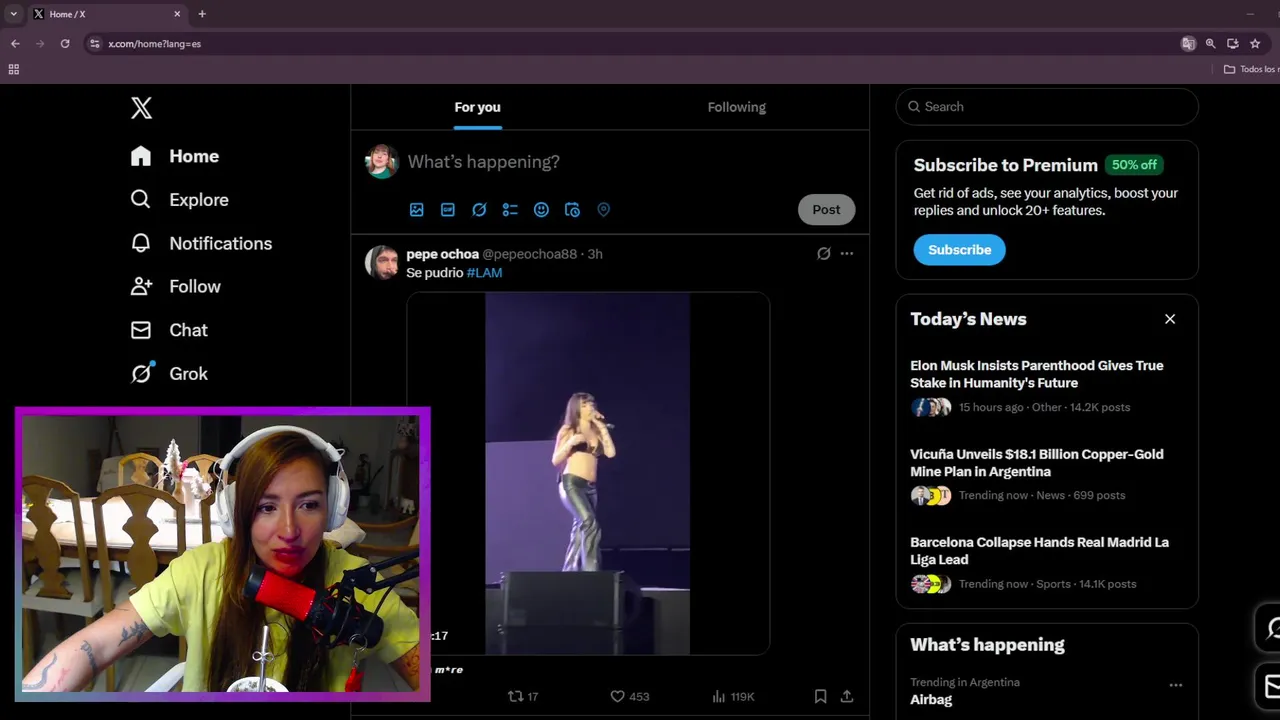Add a poll to the post
This screenshot has width=1280, height=720.
510,210
